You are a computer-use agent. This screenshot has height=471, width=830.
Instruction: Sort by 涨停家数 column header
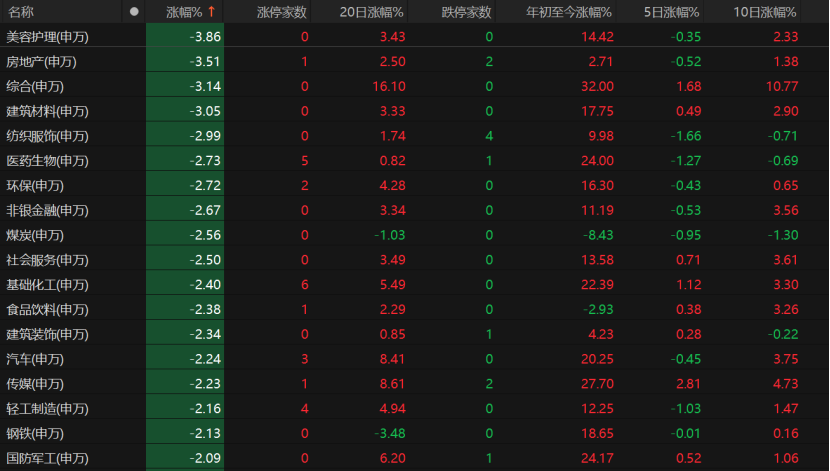(x=282, y=12)
